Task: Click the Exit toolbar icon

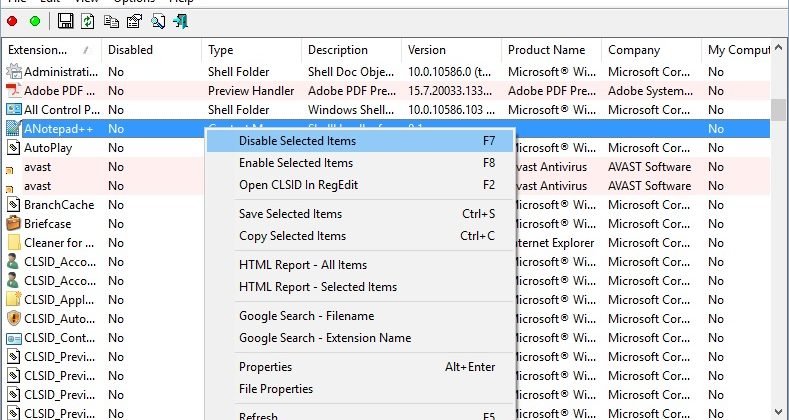Action: point(181,20)
